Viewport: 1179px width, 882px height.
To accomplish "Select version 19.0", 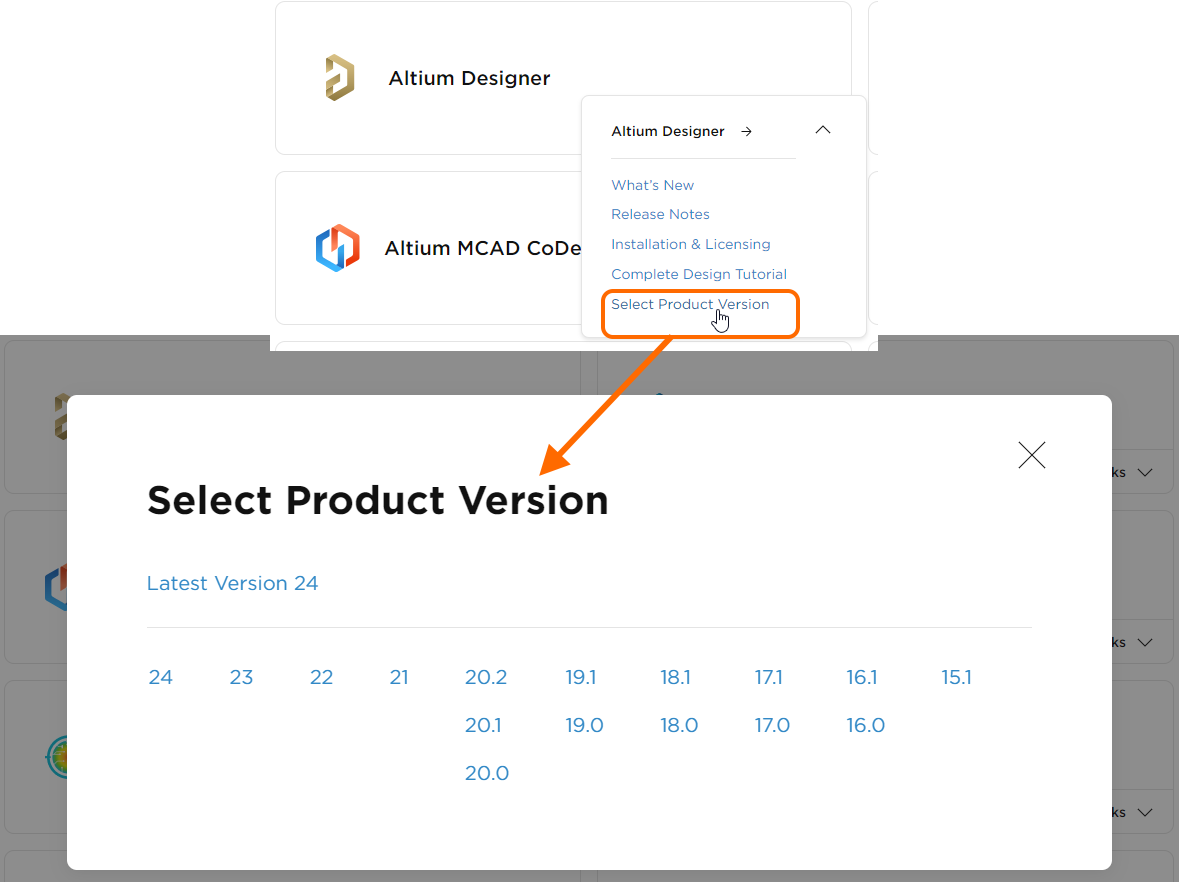I will [x=584, y=726].
